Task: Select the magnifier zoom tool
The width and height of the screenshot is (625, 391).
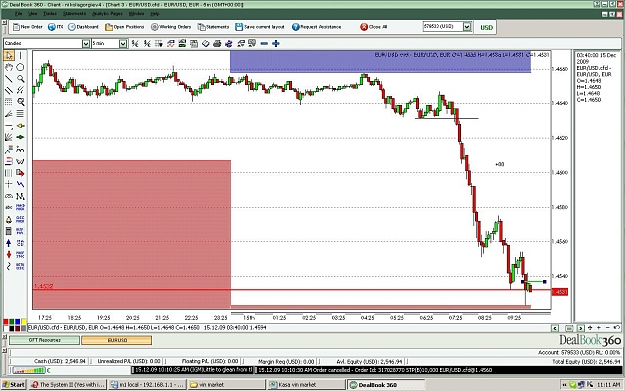Action: point(20,79)
